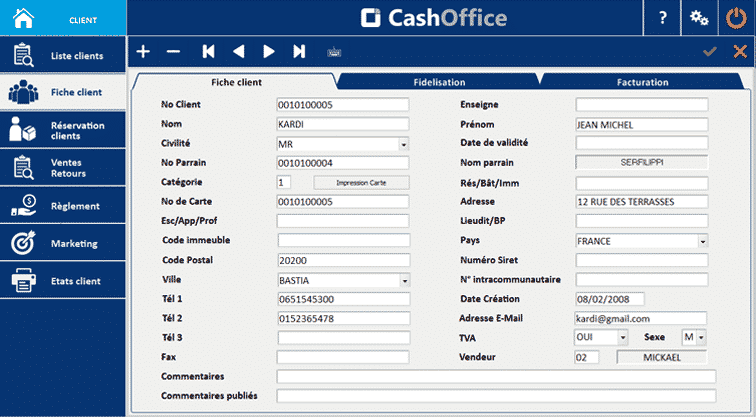Click the empty Fax field
The width and height of the screenshot is (756, 417).
pyautogui.click(x=343, y=357)
